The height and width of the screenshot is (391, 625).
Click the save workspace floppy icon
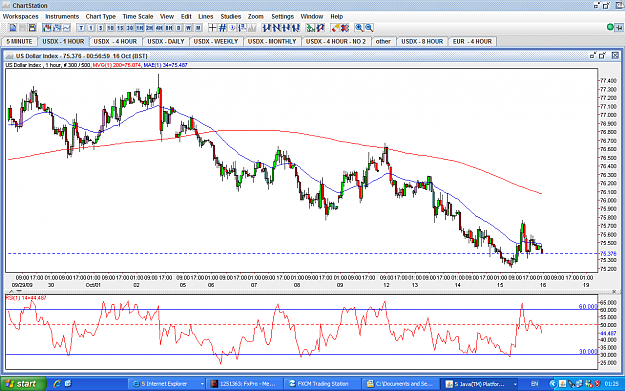pyautogui.click(x=32, y=28)
